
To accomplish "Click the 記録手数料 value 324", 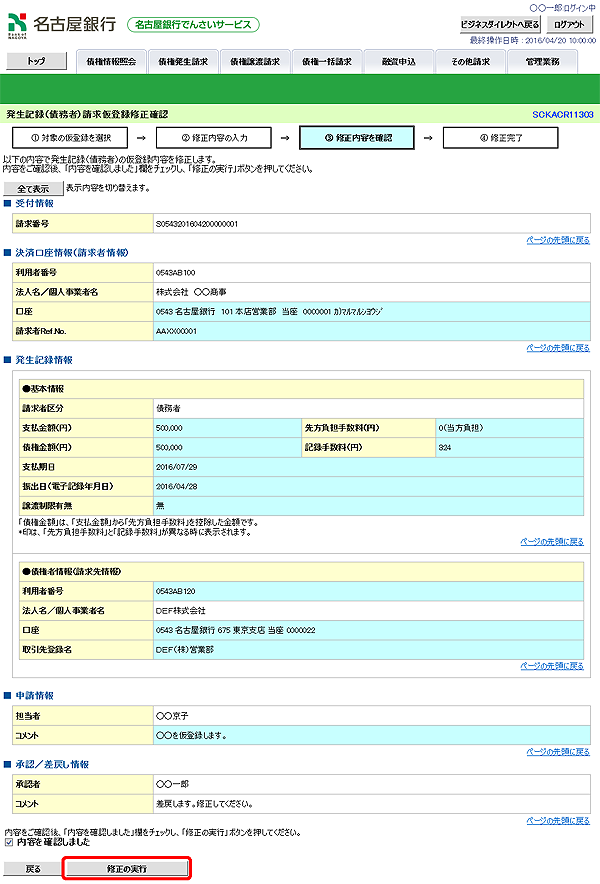I will click(x=444, y=448).
